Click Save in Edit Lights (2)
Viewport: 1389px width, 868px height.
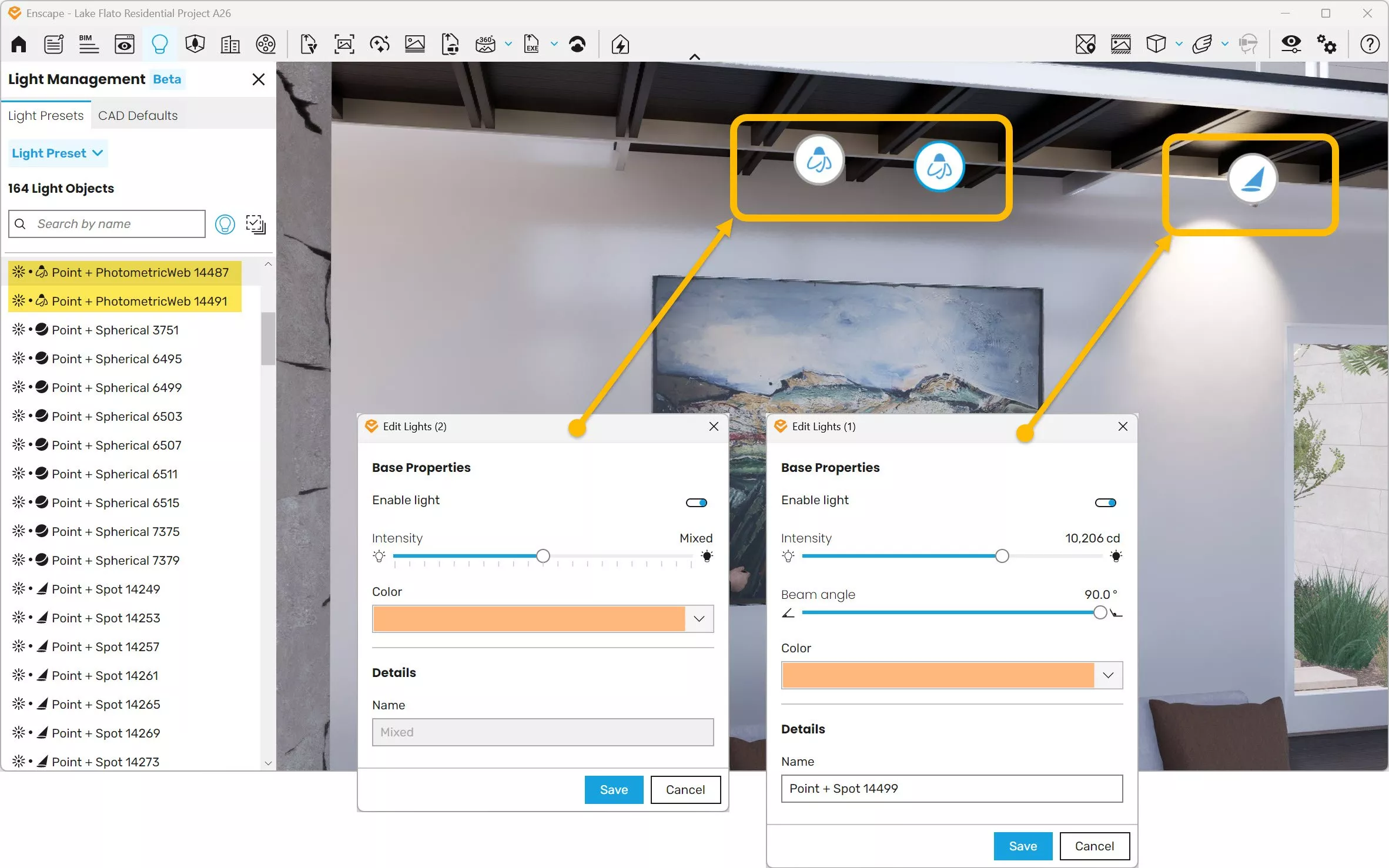click(x=614, y=789)
